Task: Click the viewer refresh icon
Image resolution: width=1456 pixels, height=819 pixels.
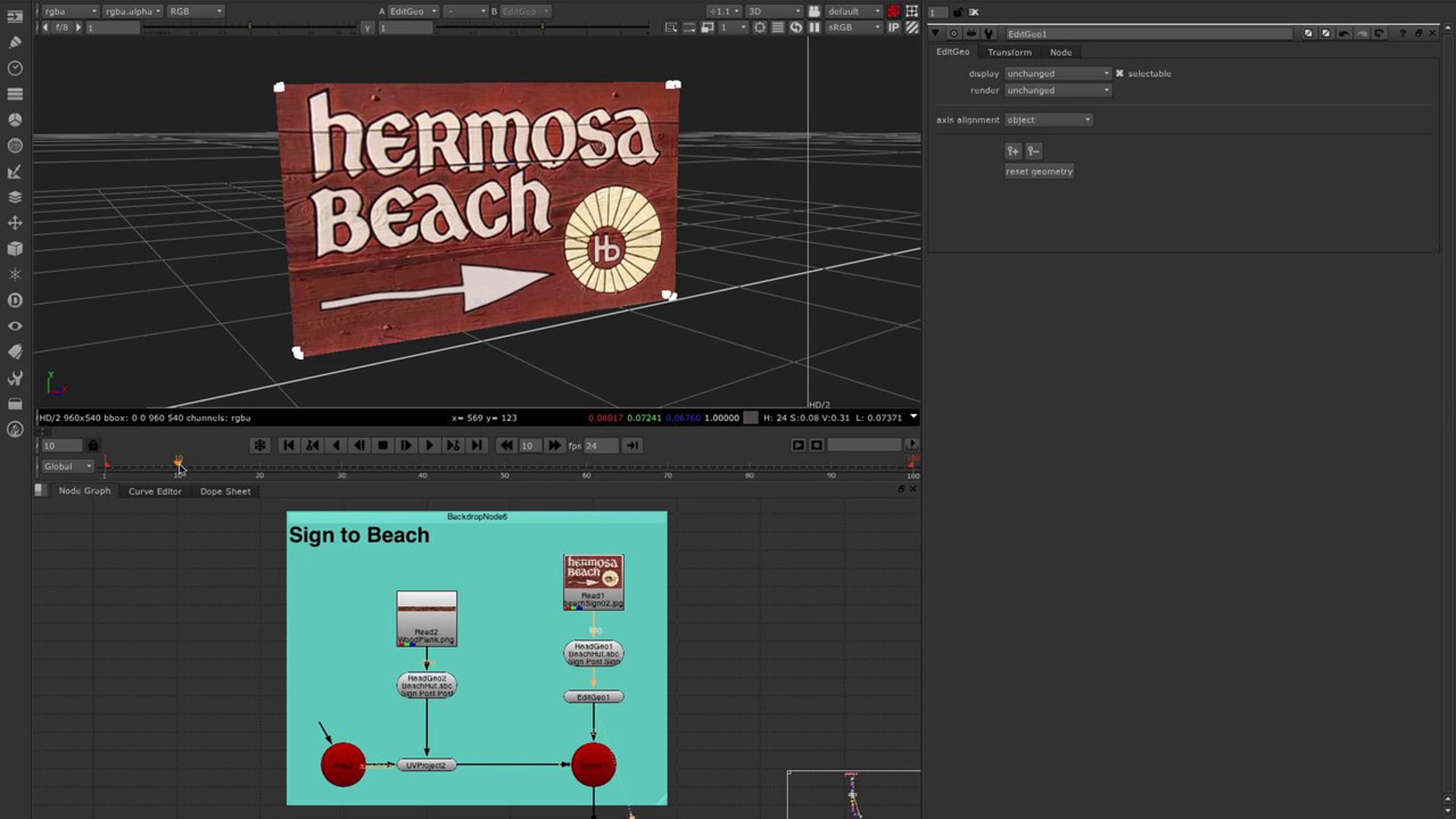Action: pyautogui.click(x=796, y=27)
